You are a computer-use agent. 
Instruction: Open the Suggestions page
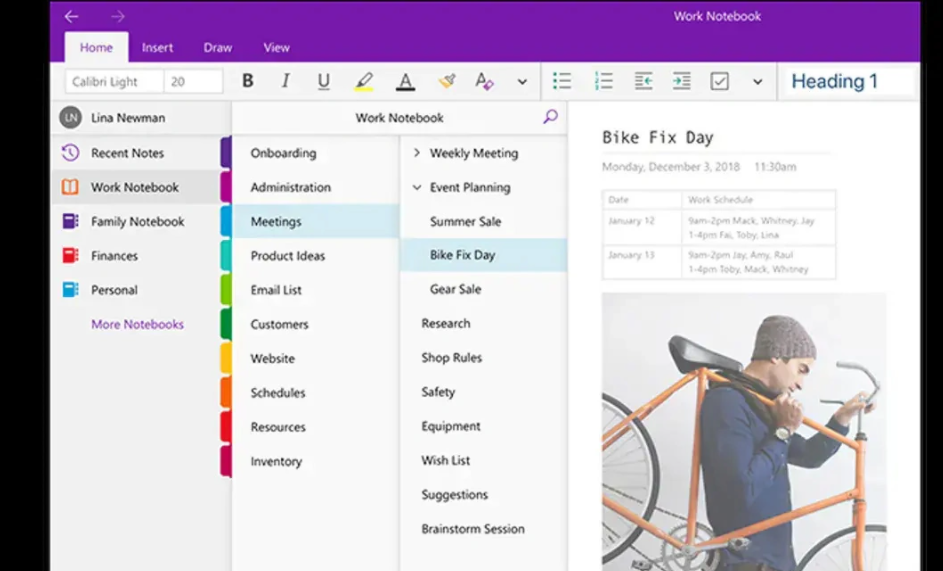click(x=484, y=495)
